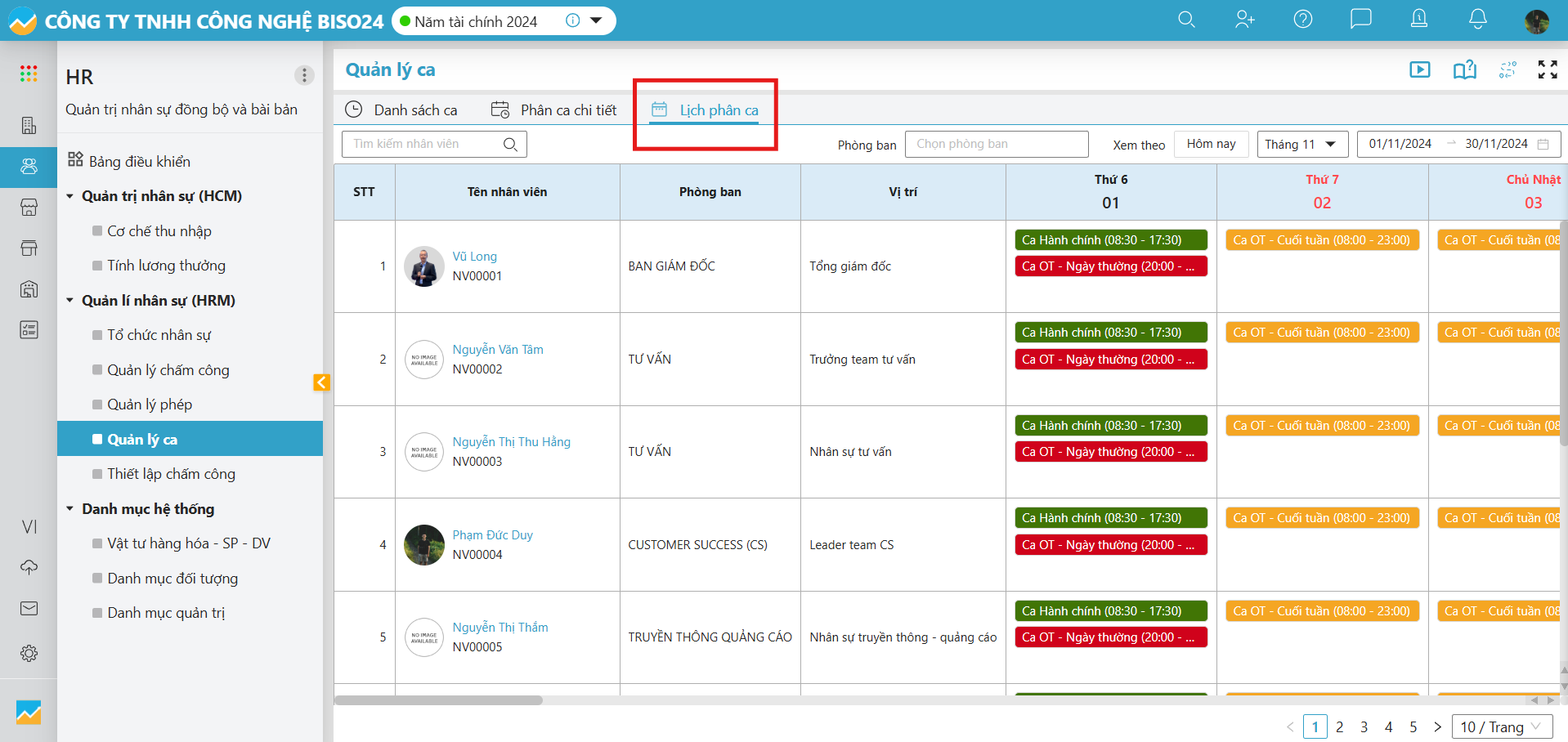Click the search magnifier icon in header
This screenshot has width=1568, height=742.
(1186, 20)
